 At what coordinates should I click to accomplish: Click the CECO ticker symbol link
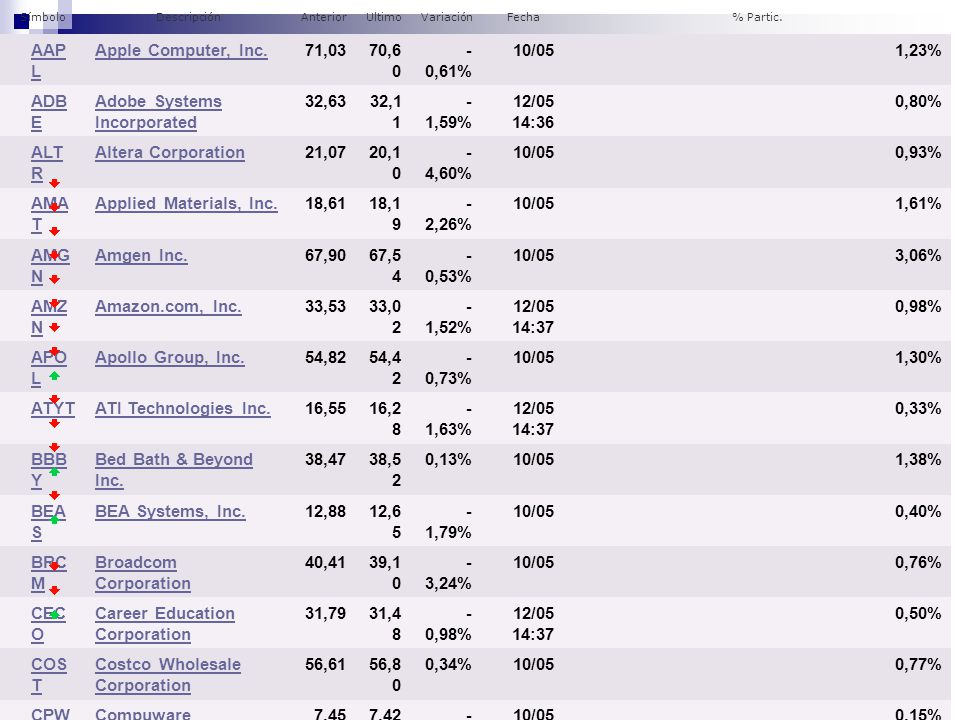48,623
